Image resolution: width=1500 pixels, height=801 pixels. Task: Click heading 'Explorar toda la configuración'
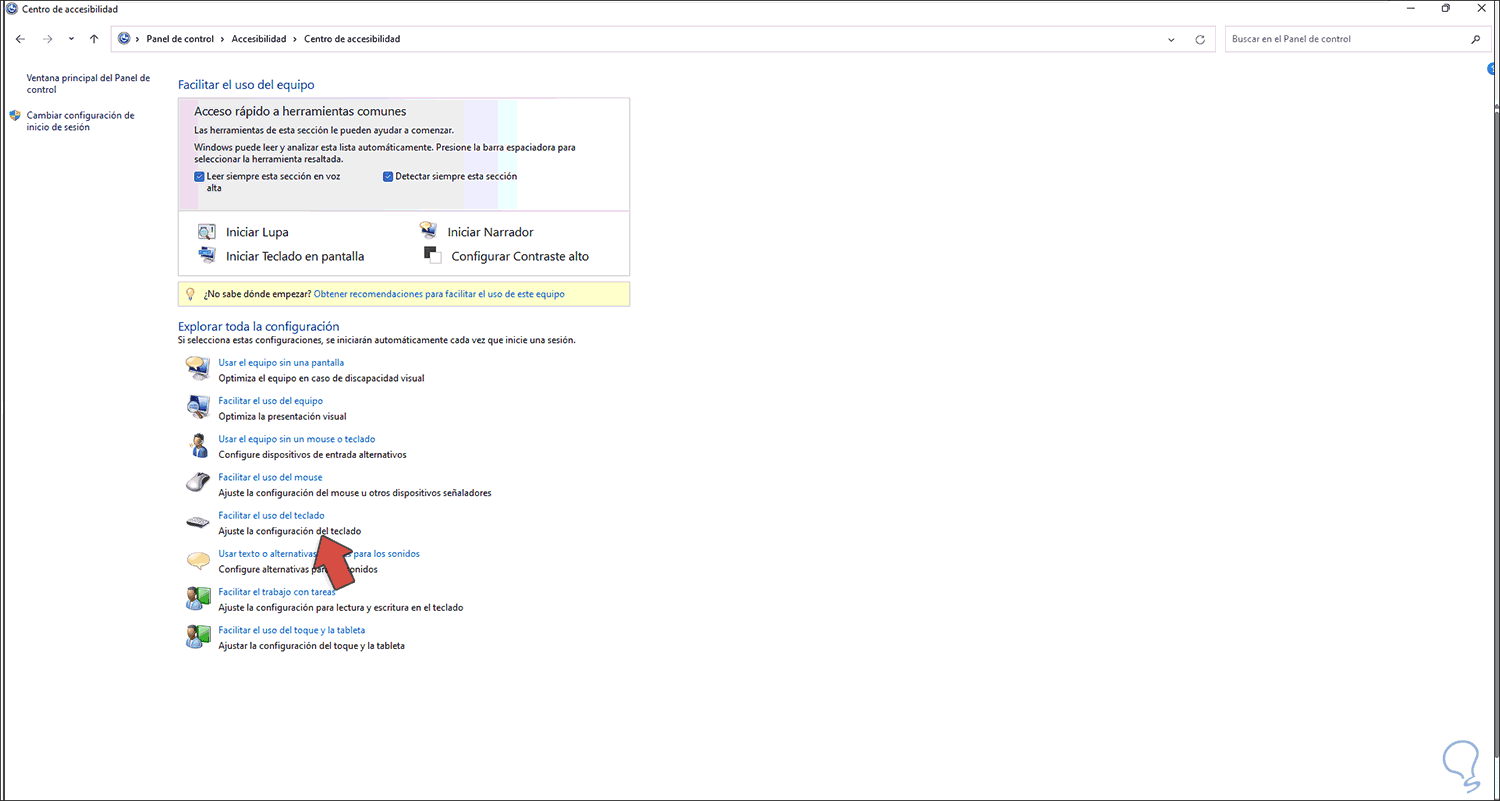[258, 326]
